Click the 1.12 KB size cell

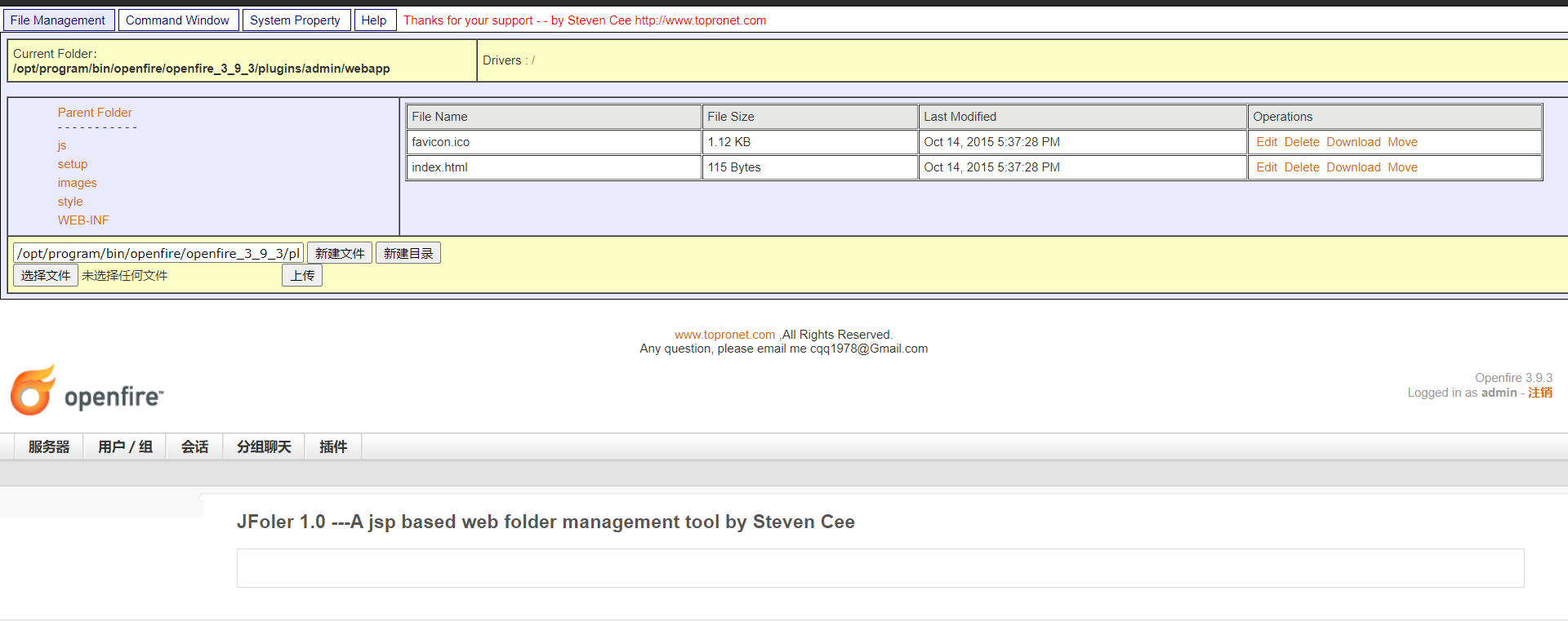(810, 142)
